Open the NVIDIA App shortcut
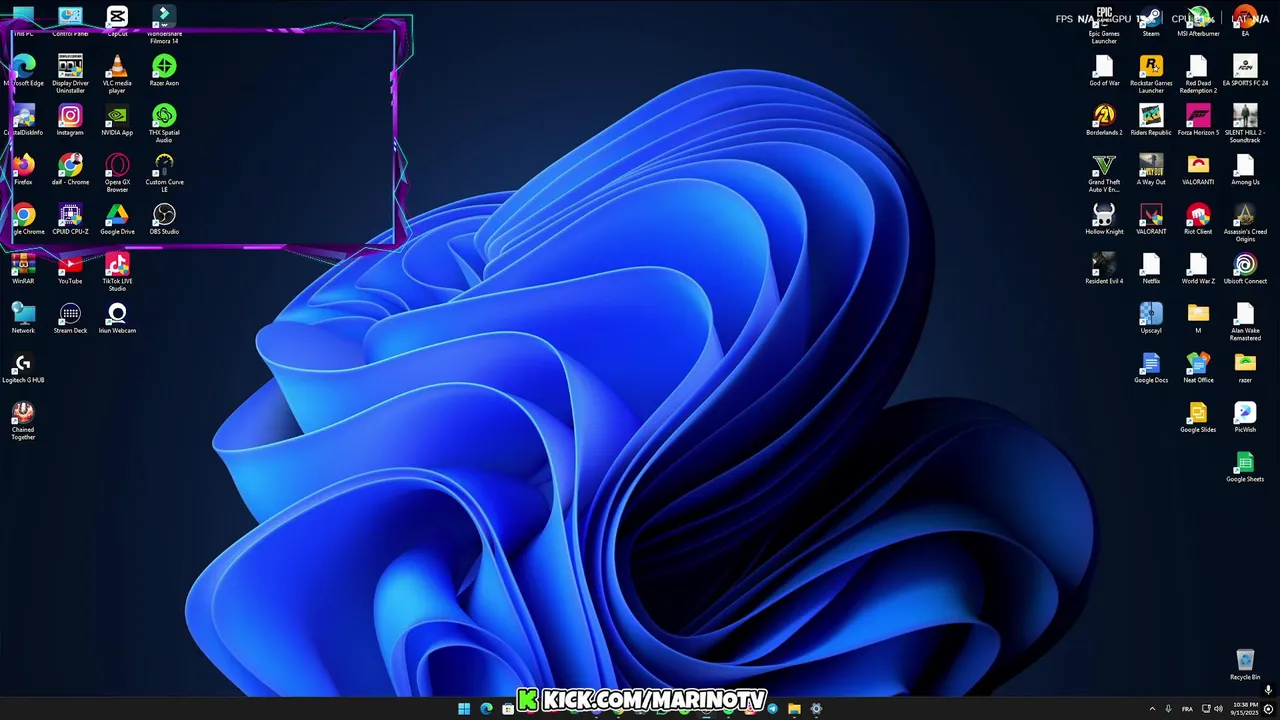Screen dimensions: 1280x720 (x=117, y=121)
